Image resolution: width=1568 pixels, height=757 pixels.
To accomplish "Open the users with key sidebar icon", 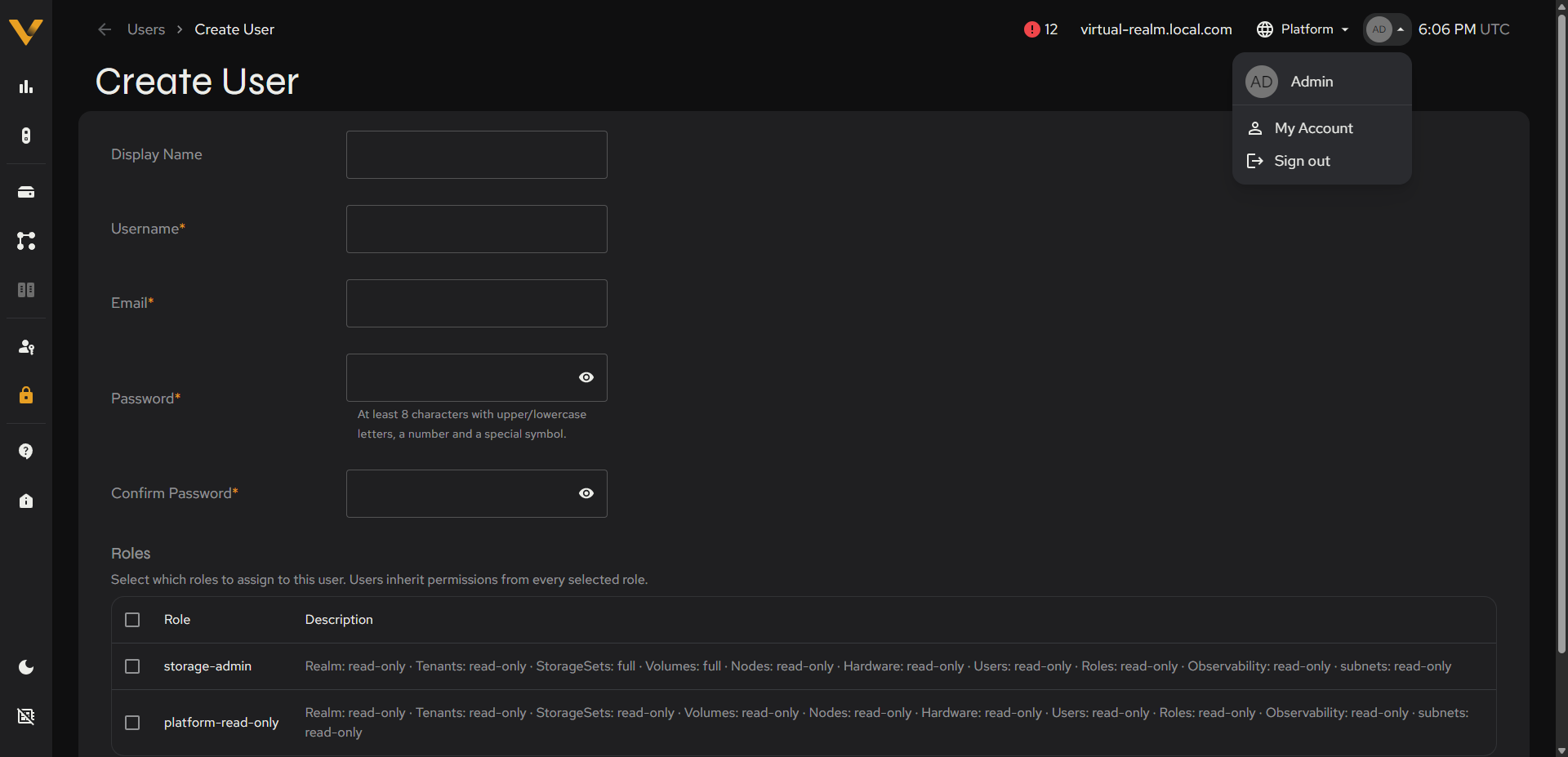I will tap(26, 347).
